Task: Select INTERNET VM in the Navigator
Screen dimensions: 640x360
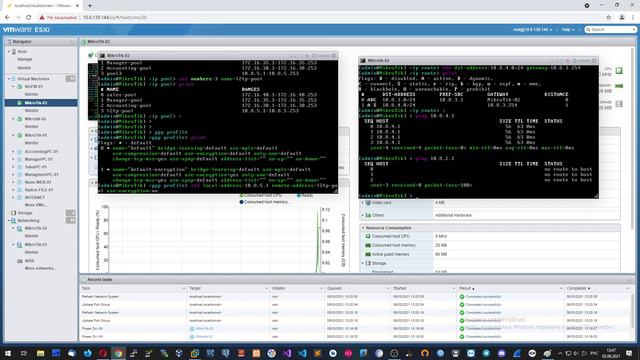Action: 35,198
